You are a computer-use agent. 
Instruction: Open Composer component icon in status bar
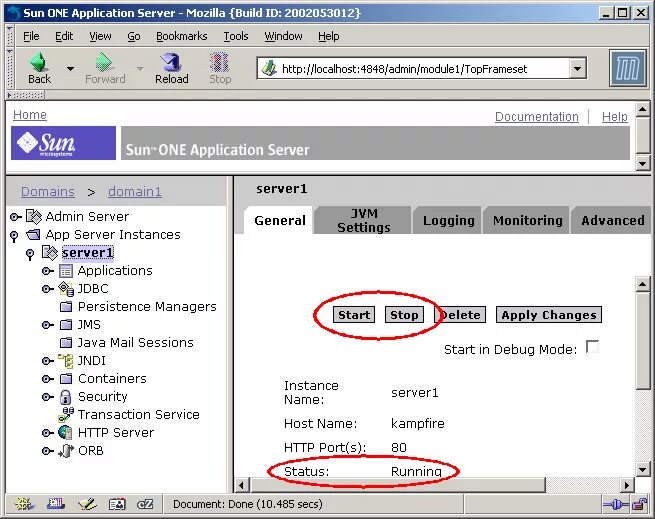click(x=87, y=504)
